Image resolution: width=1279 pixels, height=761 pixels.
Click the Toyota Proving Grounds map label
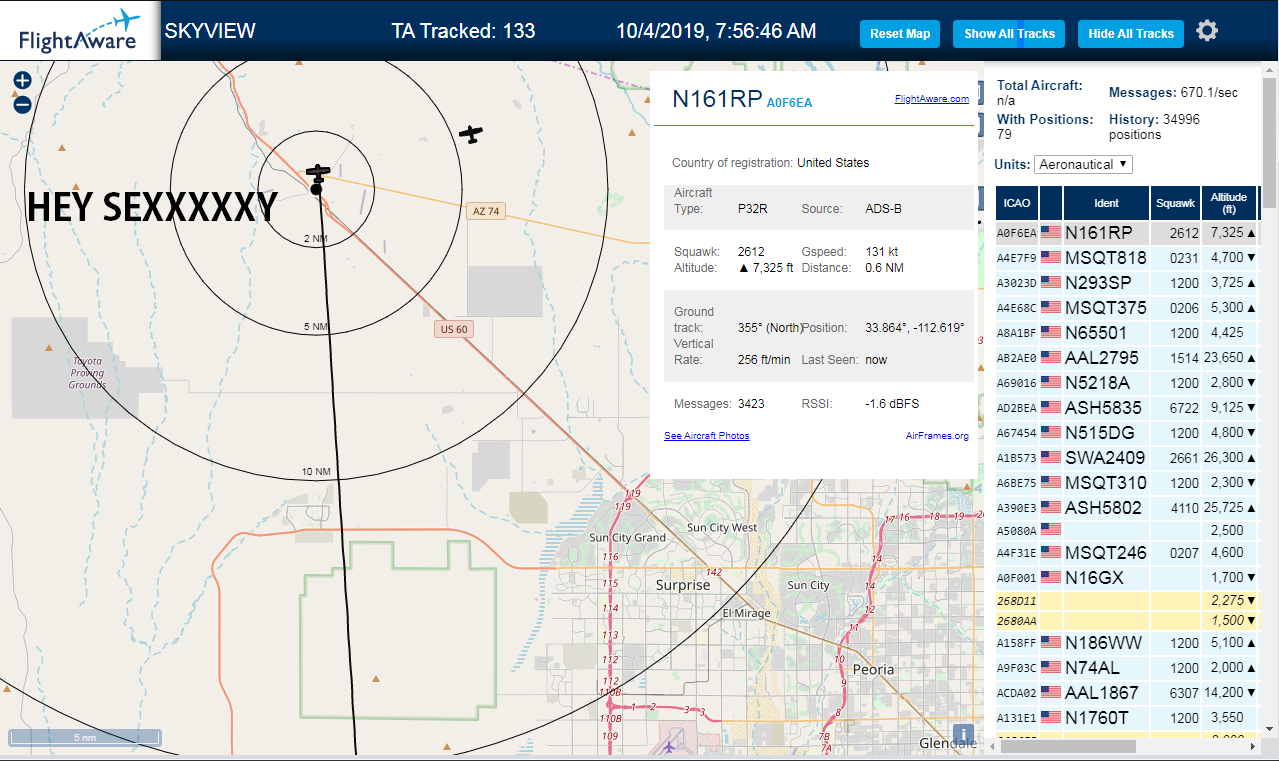[x=87, y=373]
